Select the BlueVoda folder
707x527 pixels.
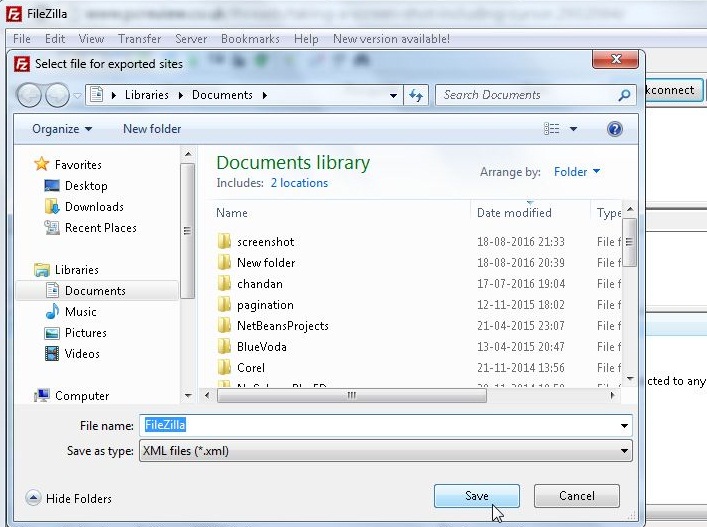252,347
